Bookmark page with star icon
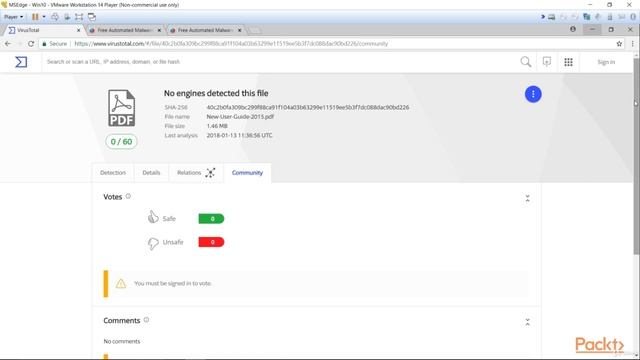 point(619,44)
